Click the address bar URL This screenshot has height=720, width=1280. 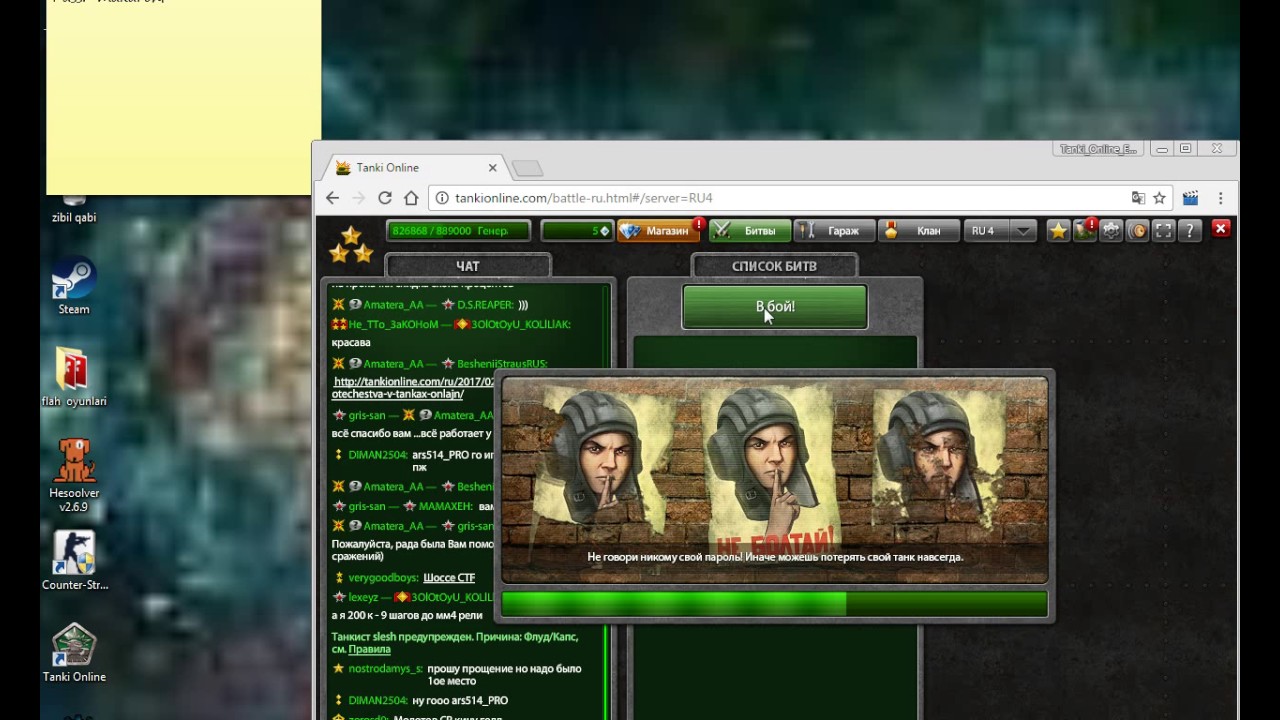click(583, 198)
